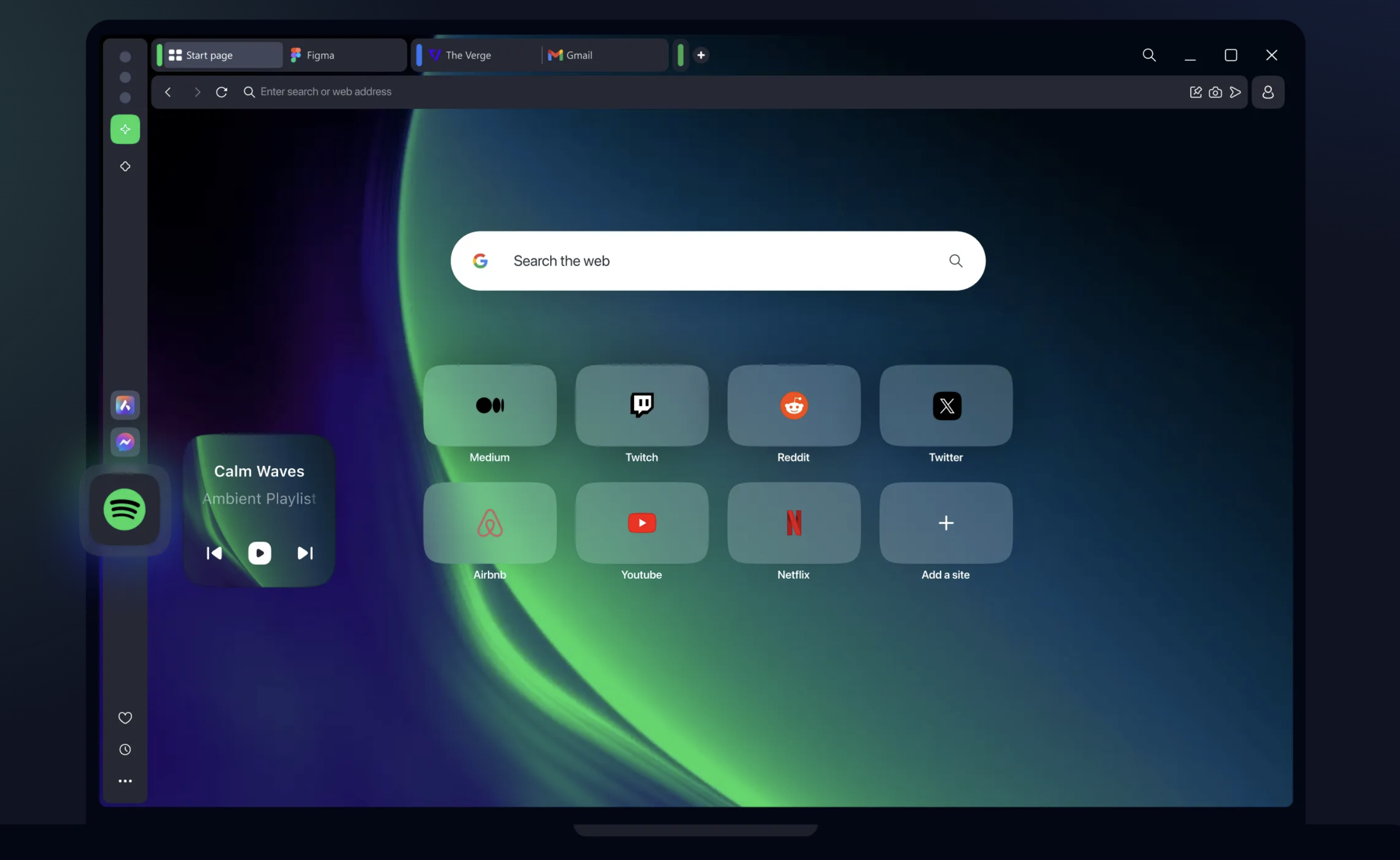
Task: Take a snapshot with camera icon
Action: [1215, 92]
